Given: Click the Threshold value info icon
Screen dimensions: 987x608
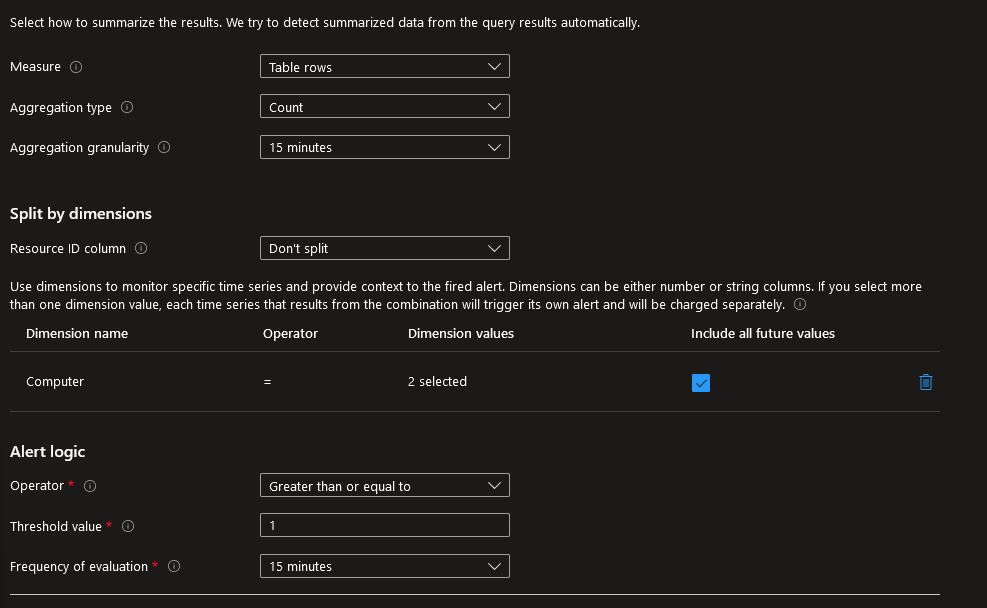Looking at the screenshot, I should click(x=128, y=526).
